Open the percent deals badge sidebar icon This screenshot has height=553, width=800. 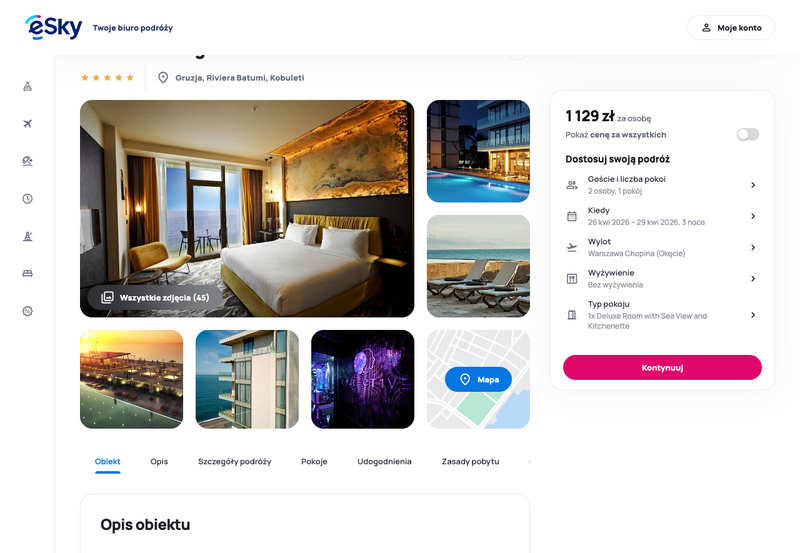(x=28, y=311)
